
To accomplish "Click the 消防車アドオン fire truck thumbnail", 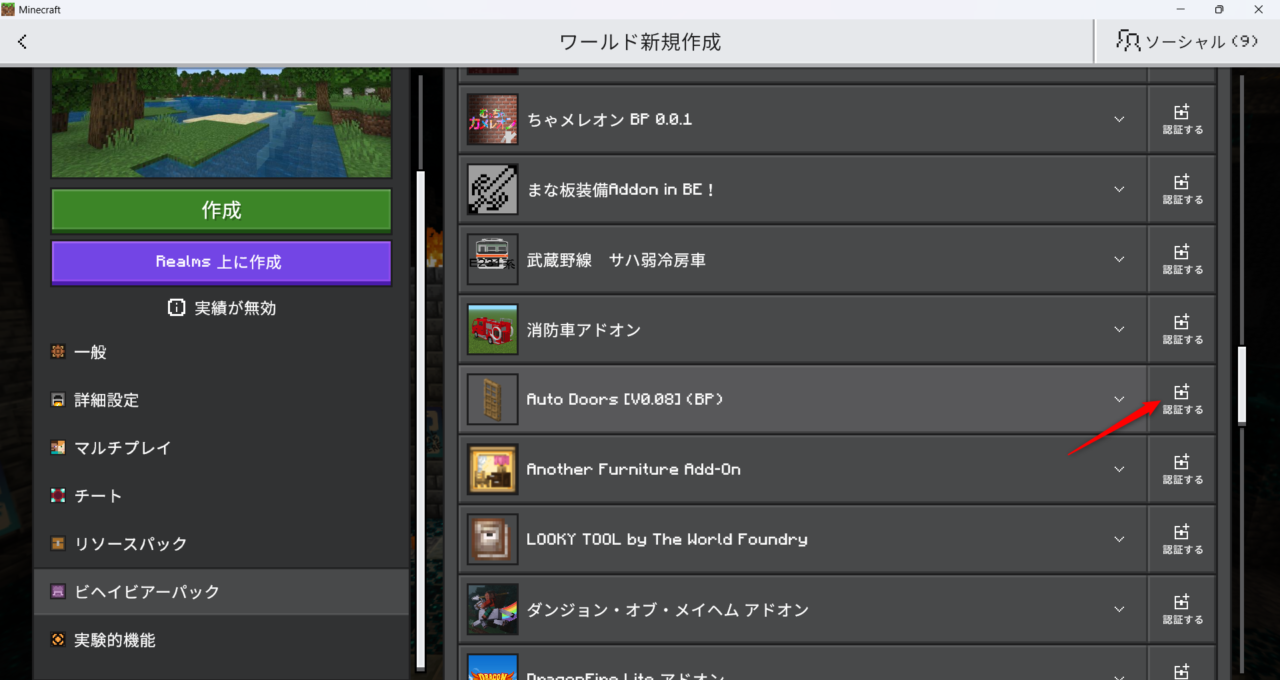I will pos(493,329).
